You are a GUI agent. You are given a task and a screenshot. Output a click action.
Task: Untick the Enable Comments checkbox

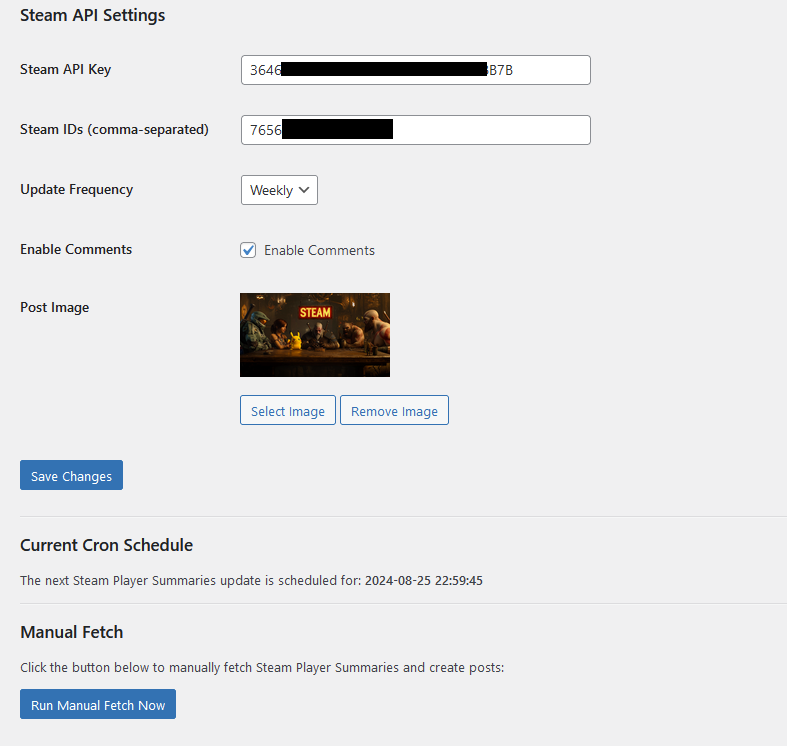(x=249, y=250)
